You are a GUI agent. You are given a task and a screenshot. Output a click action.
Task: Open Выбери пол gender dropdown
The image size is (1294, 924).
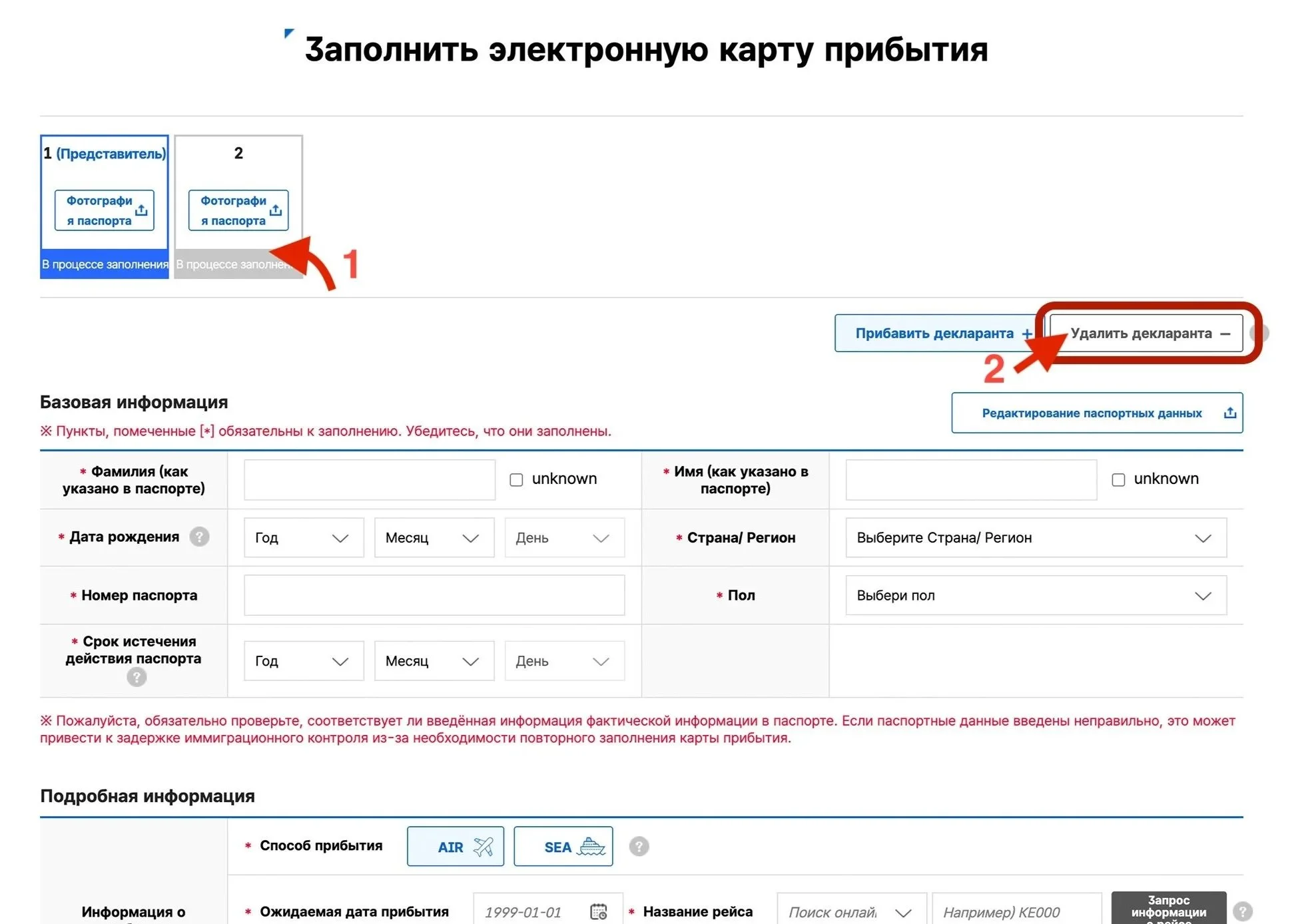pyautogui.click(x=1036, y=595)
